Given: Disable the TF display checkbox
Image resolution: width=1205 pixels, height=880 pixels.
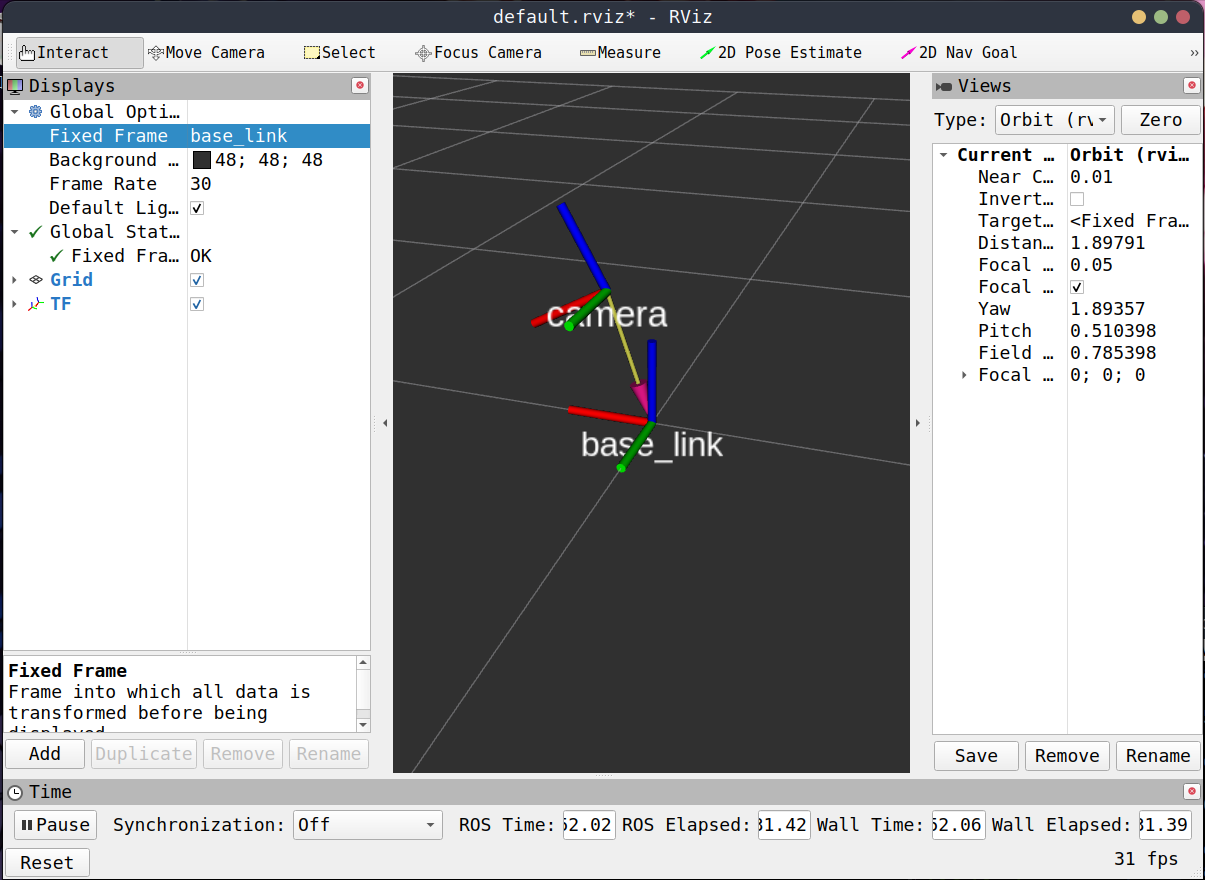Looking at the screenshot, I should point(197,304).
